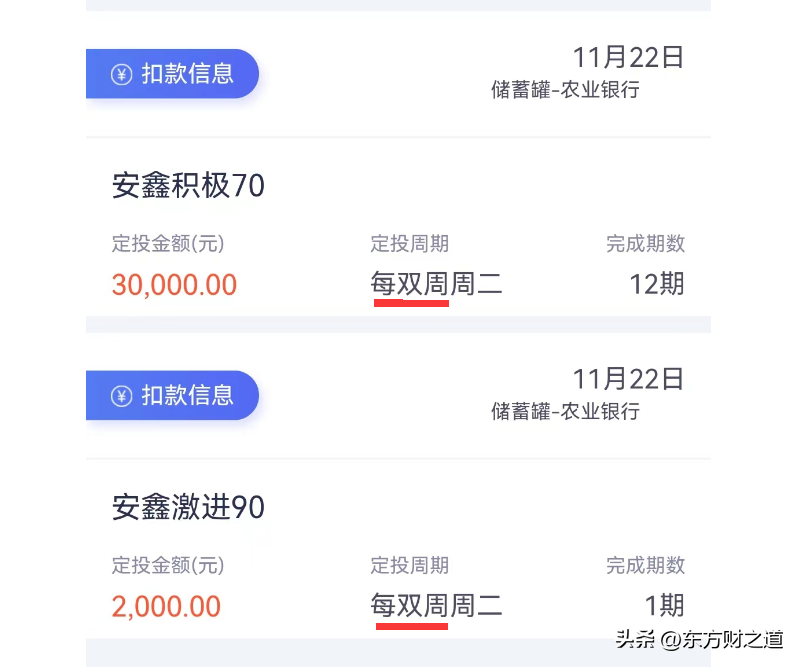This screenshot has width=801, height=667.
Task: Click the red underline below first 每双周周二
Action: [x=410, y=303]
